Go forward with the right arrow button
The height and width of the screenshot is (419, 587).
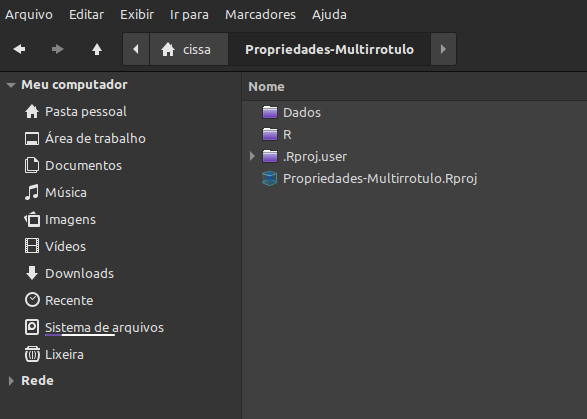point(57,49)
